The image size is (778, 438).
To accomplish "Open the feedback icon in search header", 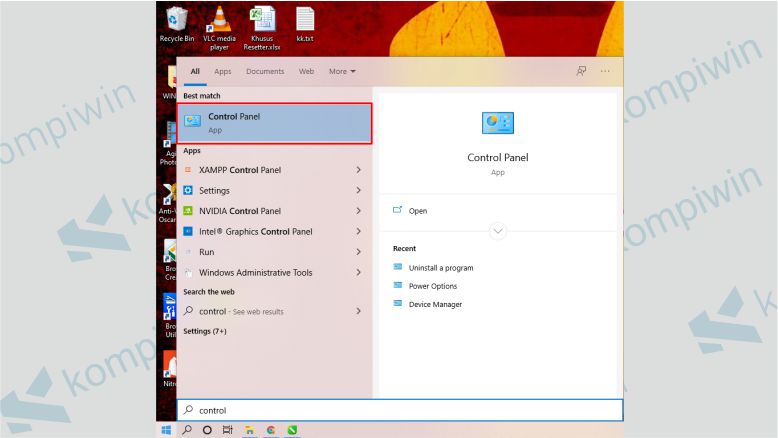I will pos(581,71).
